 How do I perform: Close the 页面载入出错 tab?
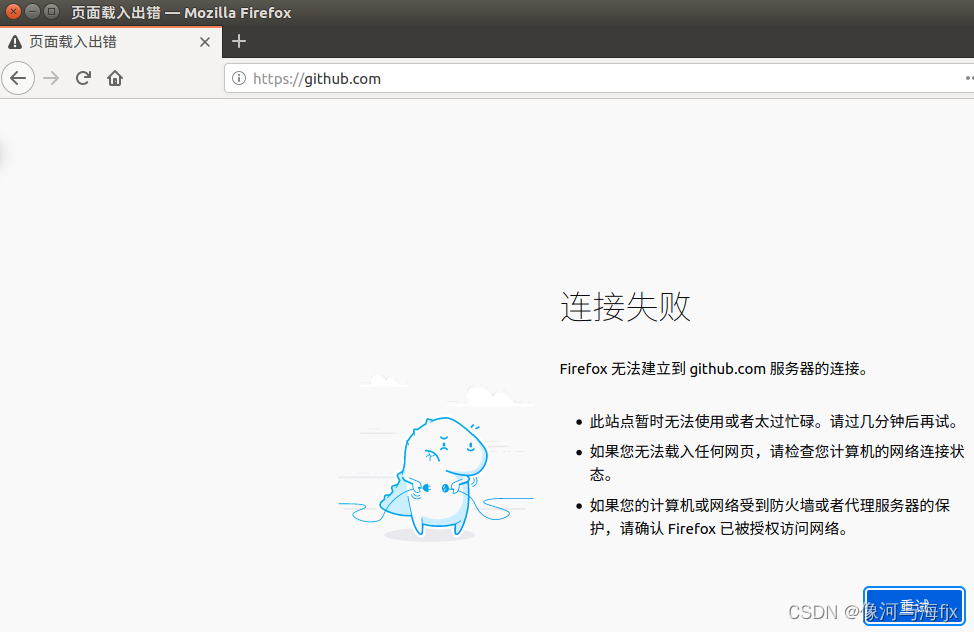tap(204, 42)
